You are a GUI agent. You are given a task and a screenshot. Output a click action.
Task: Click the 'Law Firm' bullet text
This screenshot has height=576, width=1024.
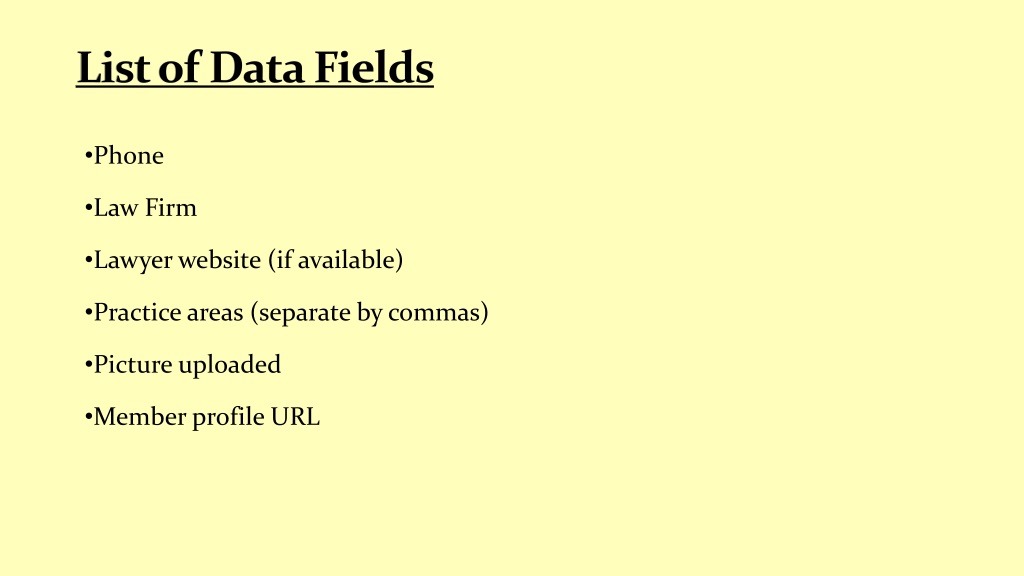tap(145, 208)
